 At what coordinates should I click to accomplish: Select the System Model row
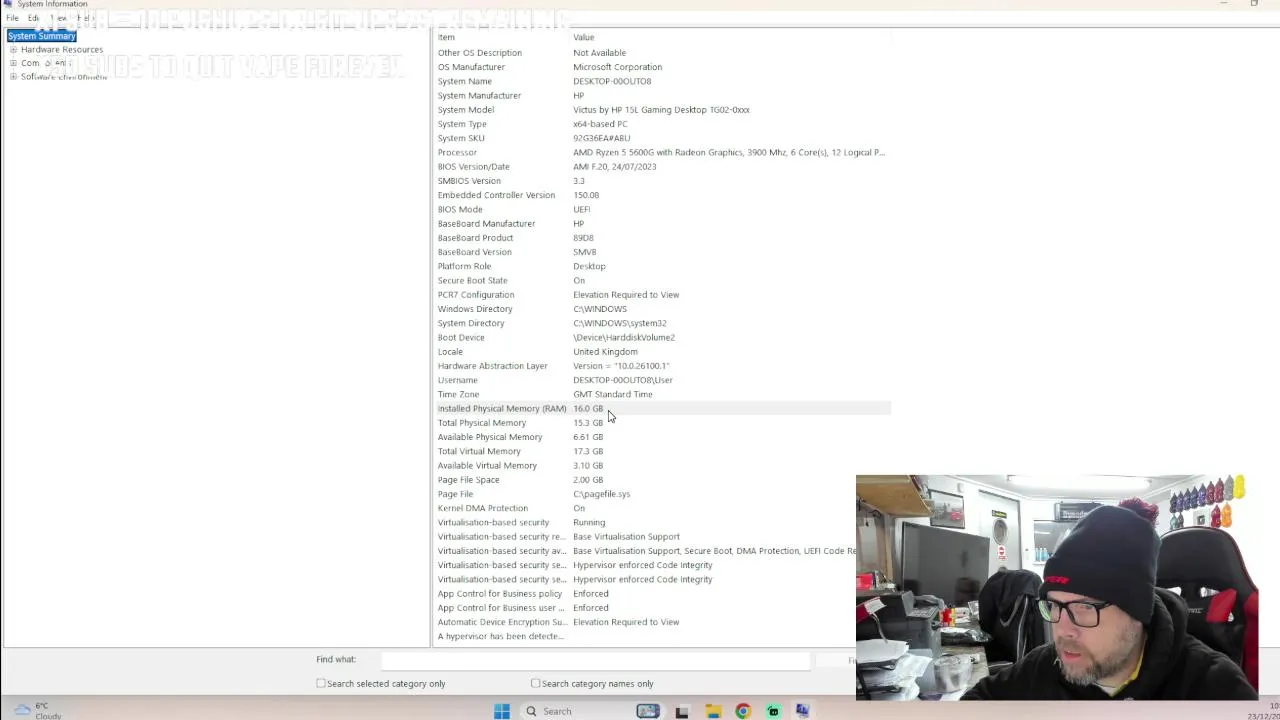[x=661, y=110]
